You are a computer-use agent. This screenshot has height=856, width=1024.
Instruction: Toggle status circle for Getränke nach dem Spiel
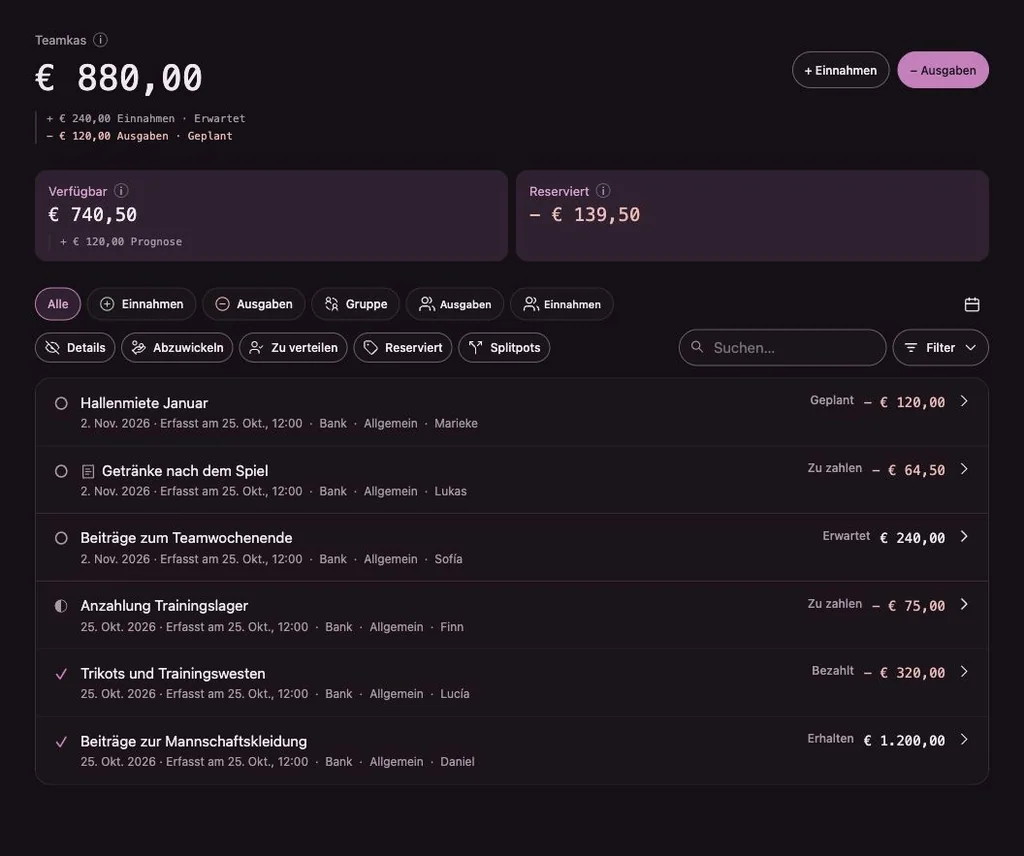(61, 471)
